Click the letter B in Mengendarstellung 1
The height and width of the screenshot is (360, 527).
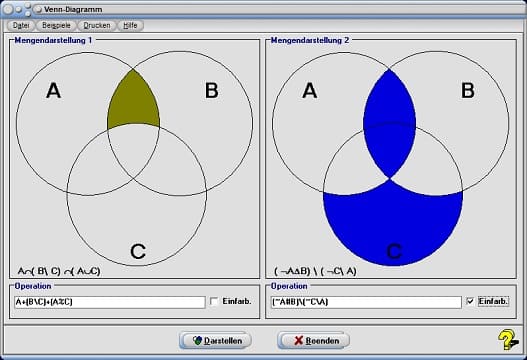click(x=211, y=90)
